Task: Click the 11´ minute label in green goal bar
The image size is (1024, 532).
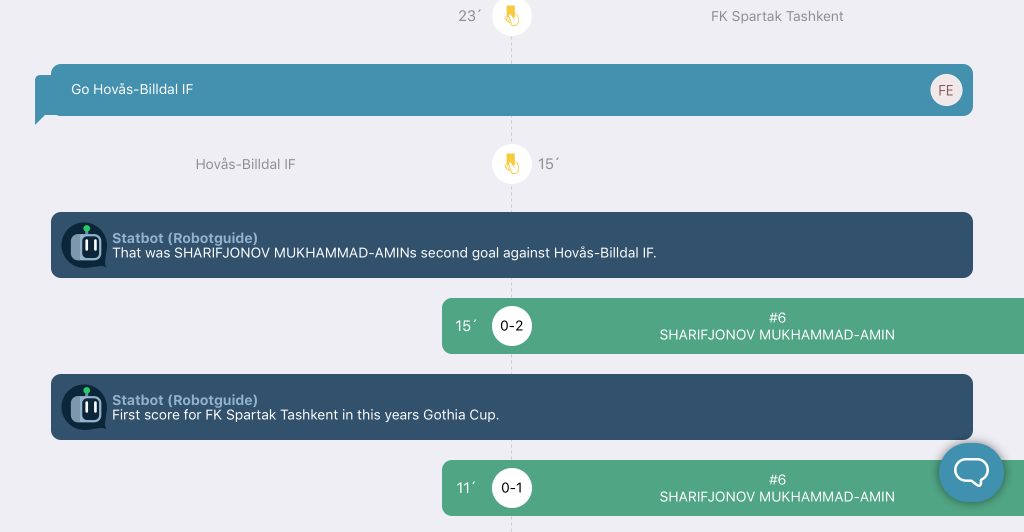Action: point(465,488)
